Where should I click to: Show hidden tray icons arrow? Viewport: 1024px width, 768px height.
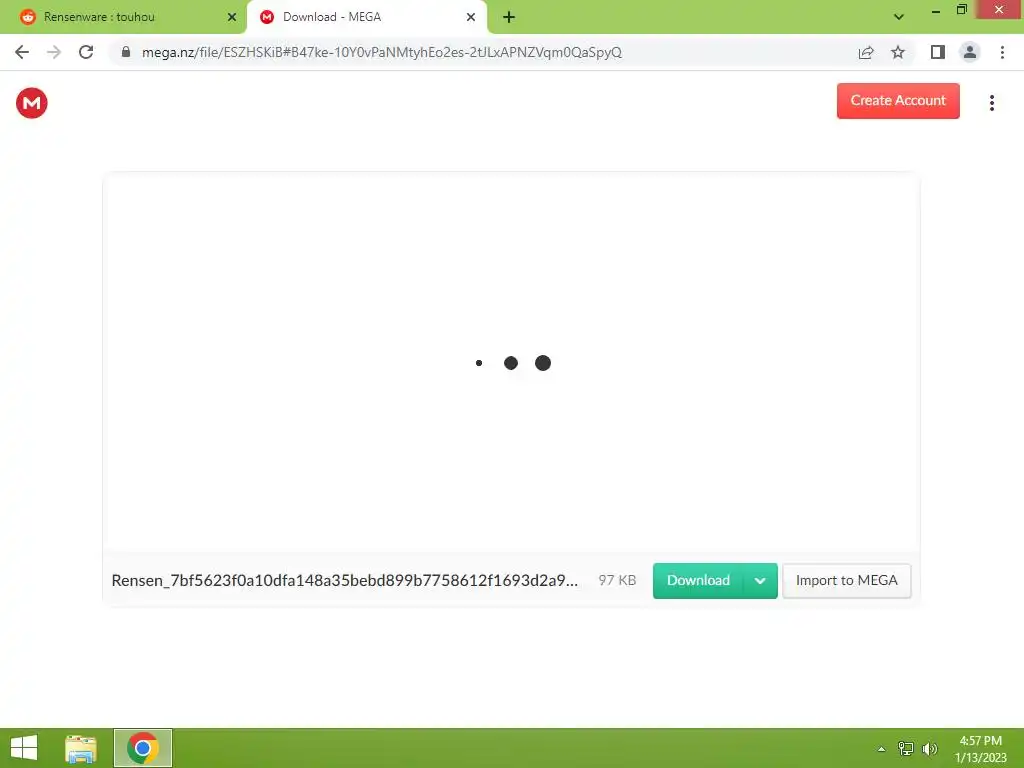[x=881, y=749]
